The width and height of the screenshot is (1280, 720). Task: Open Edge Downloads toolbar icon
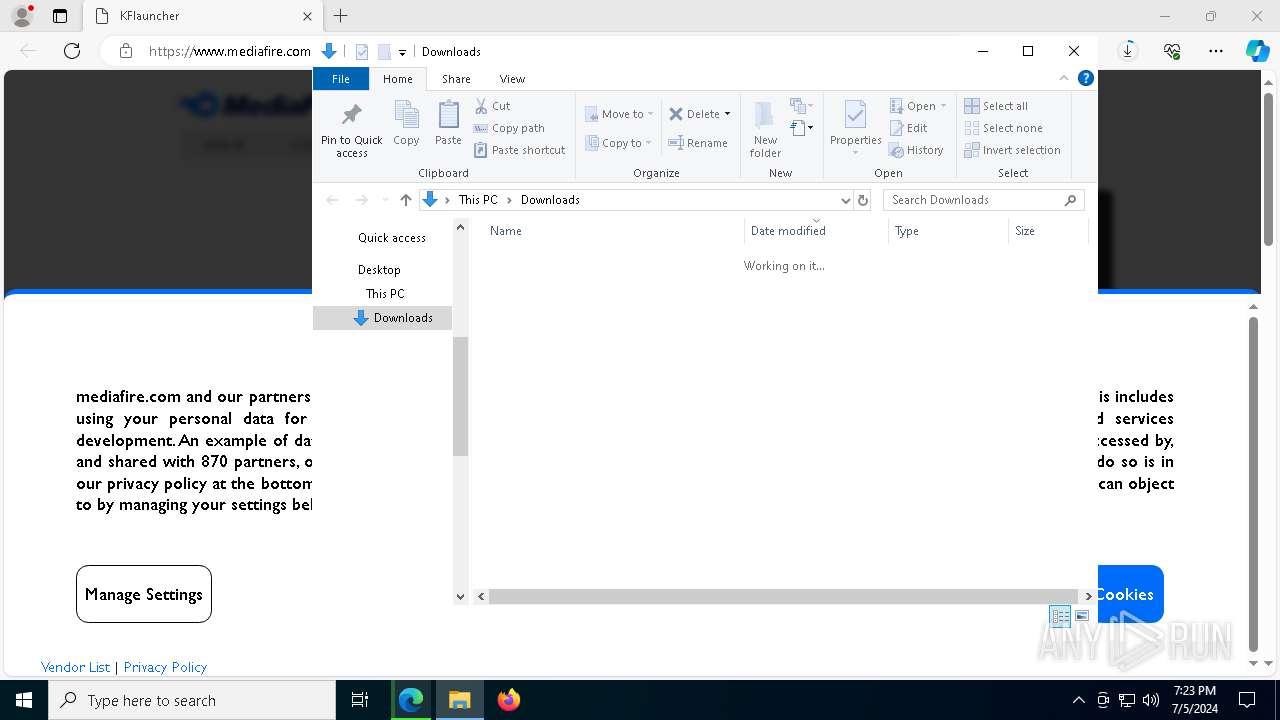[1128, 51]
